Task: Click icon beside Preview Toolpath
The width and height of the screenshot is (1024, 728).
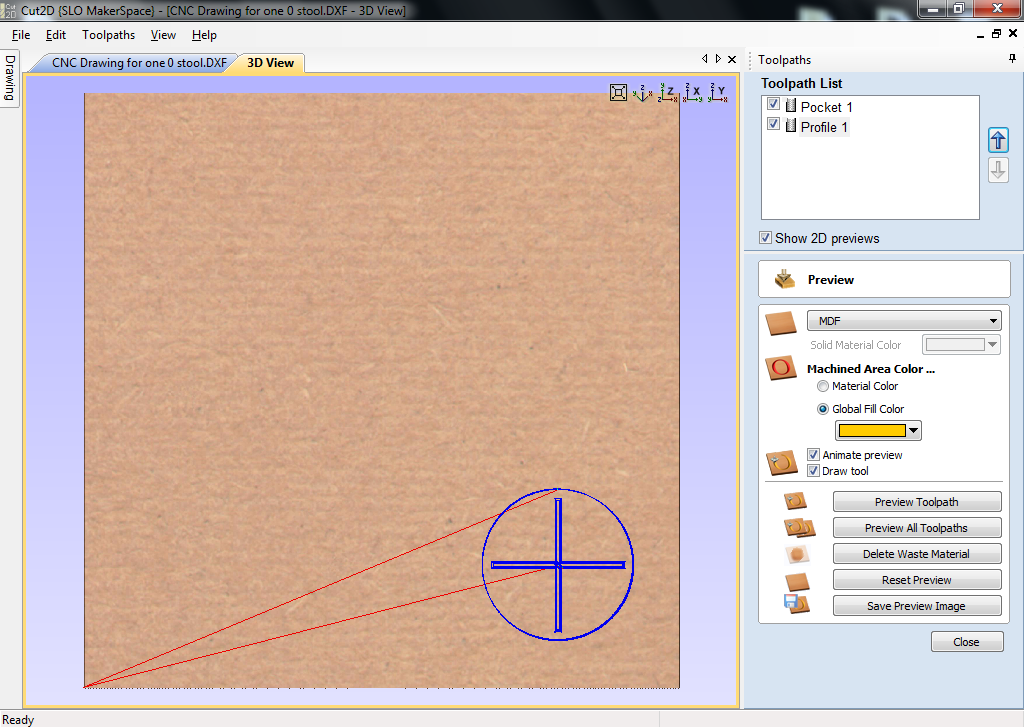Action: pos(795,501)
